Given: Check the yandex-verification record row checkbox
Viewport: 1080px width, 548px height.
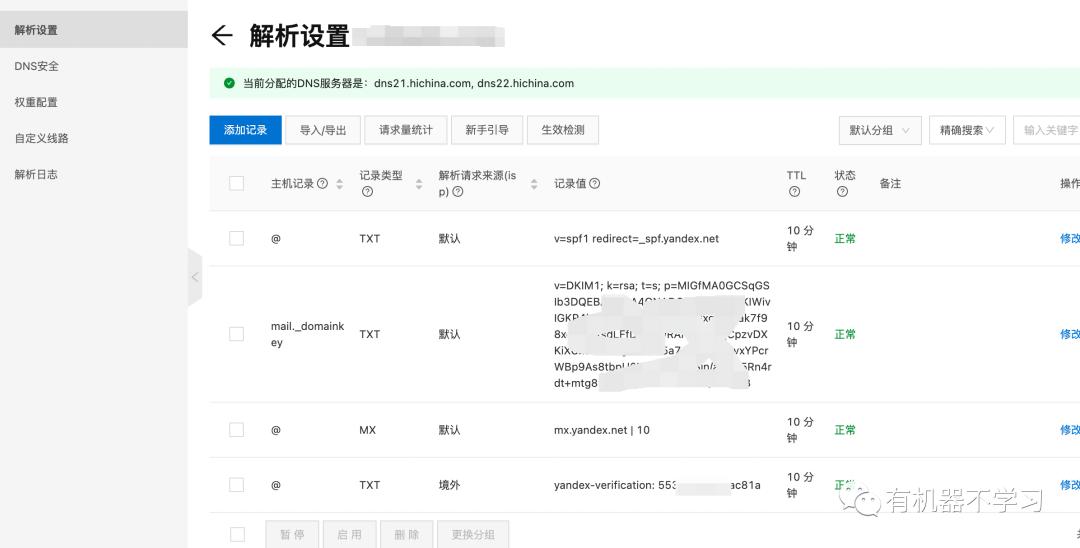Looking at the screenshot, I should [236, 485].
